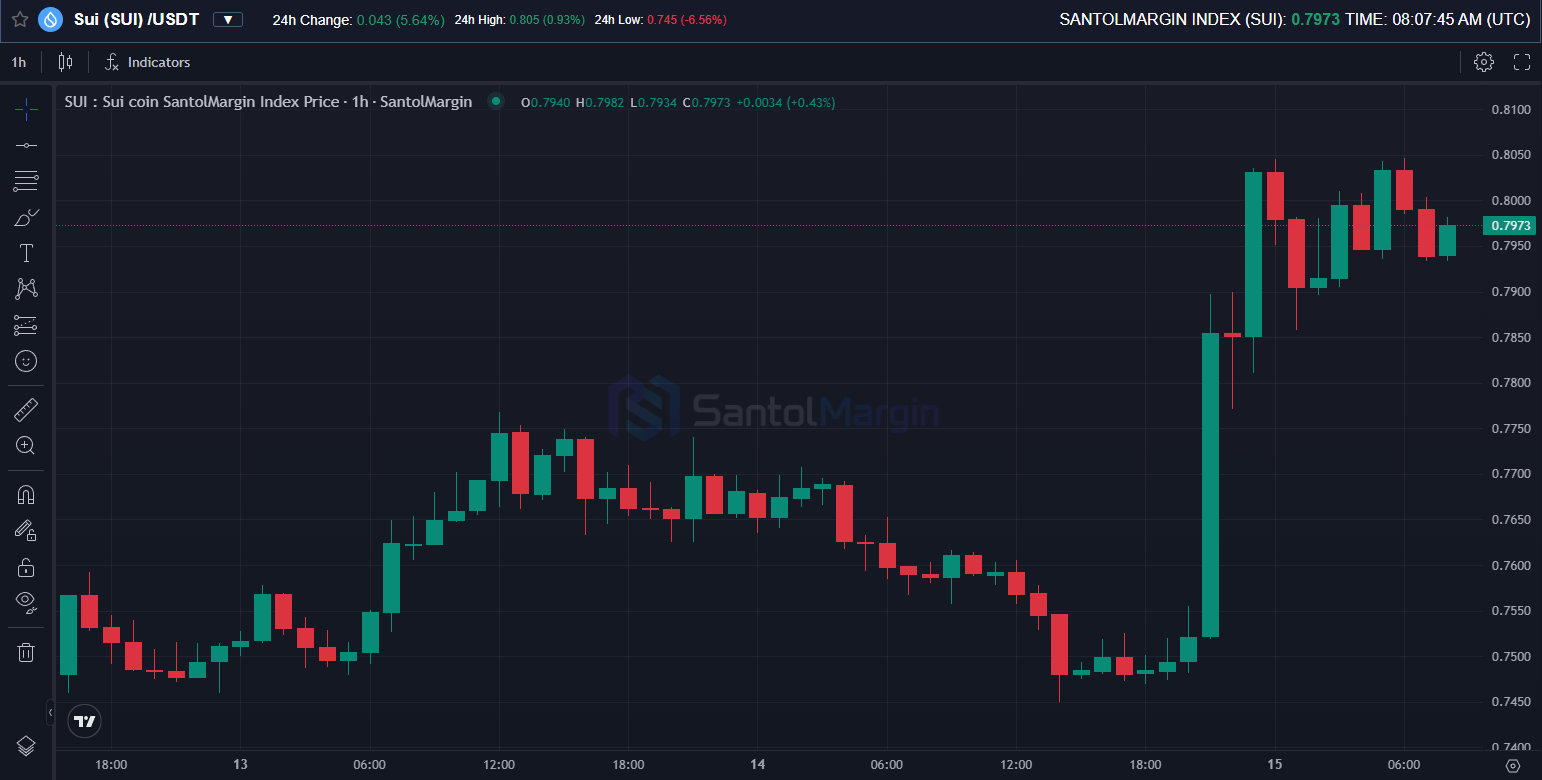Click the 0.8100 price axis label
This screenshot has height=780, width=1542.
pos(1510,109)
